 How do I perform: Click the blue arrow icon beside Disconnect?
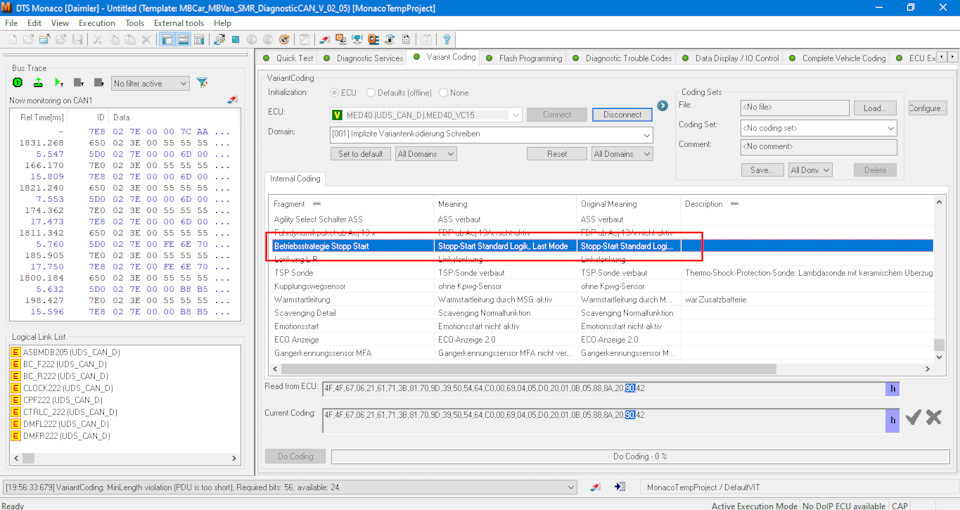tap(662, 106)
